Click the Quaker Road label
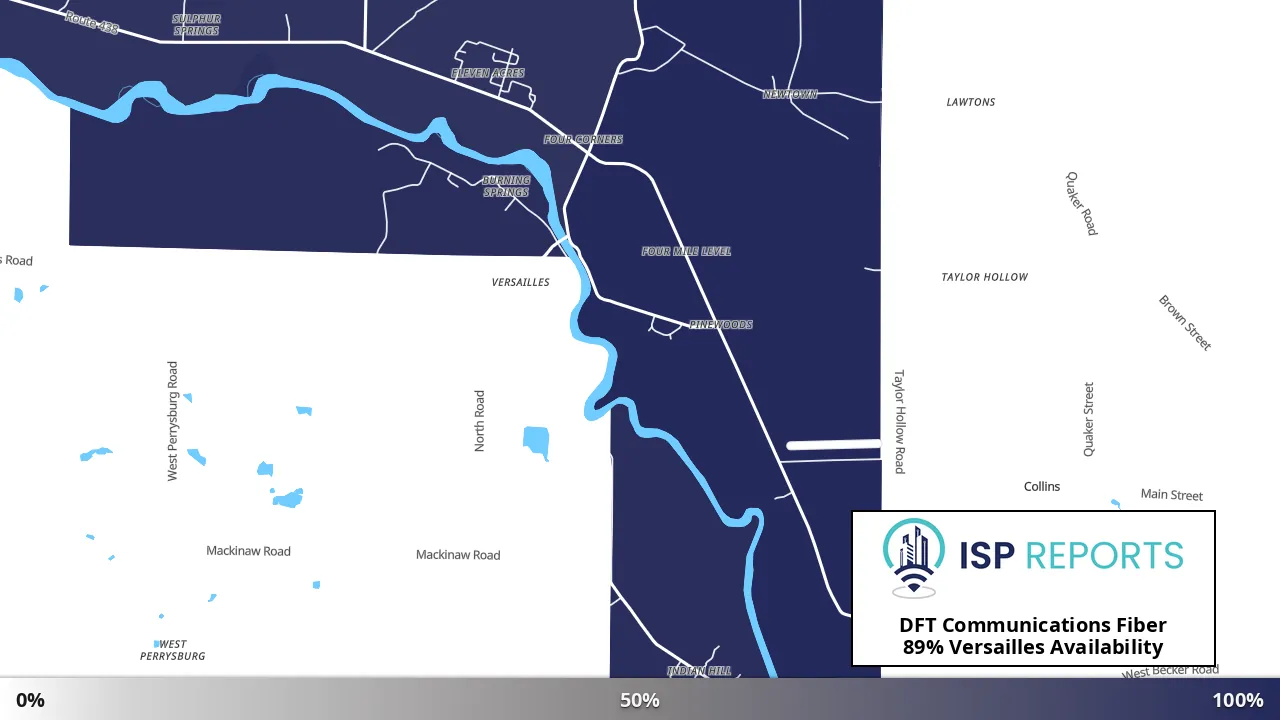 [x=1082, y=203]
